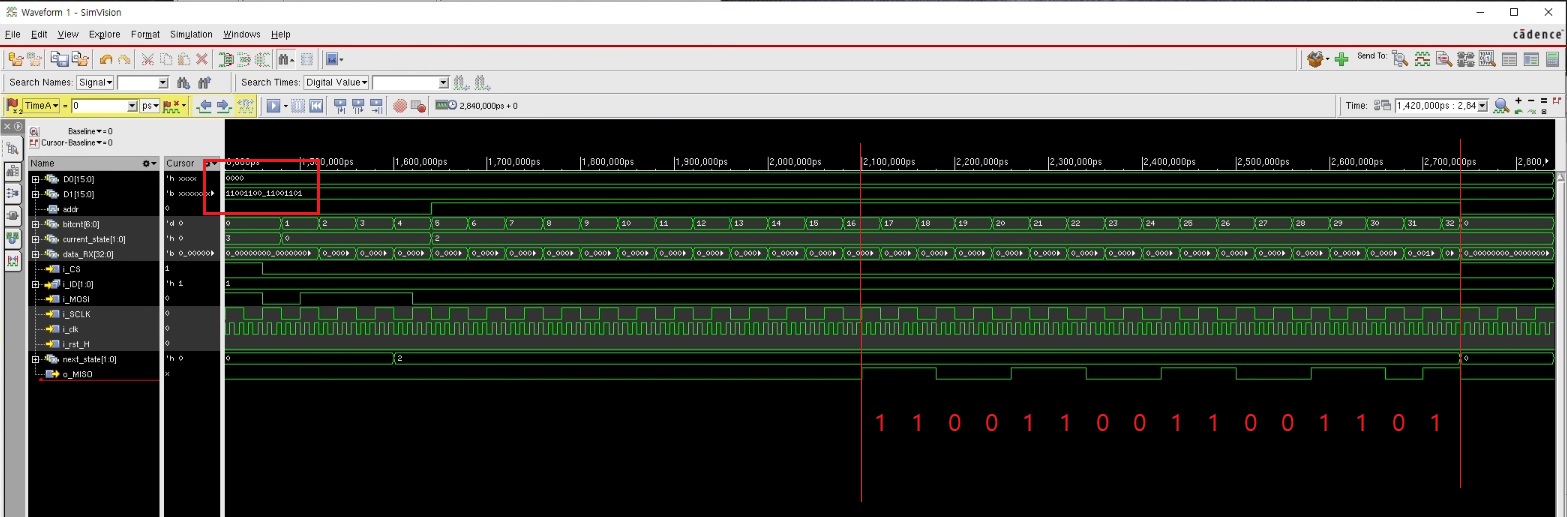Select the i_MOSI signal row
1567x517 pixels.
pyautogui.click(x=93, y=299)
